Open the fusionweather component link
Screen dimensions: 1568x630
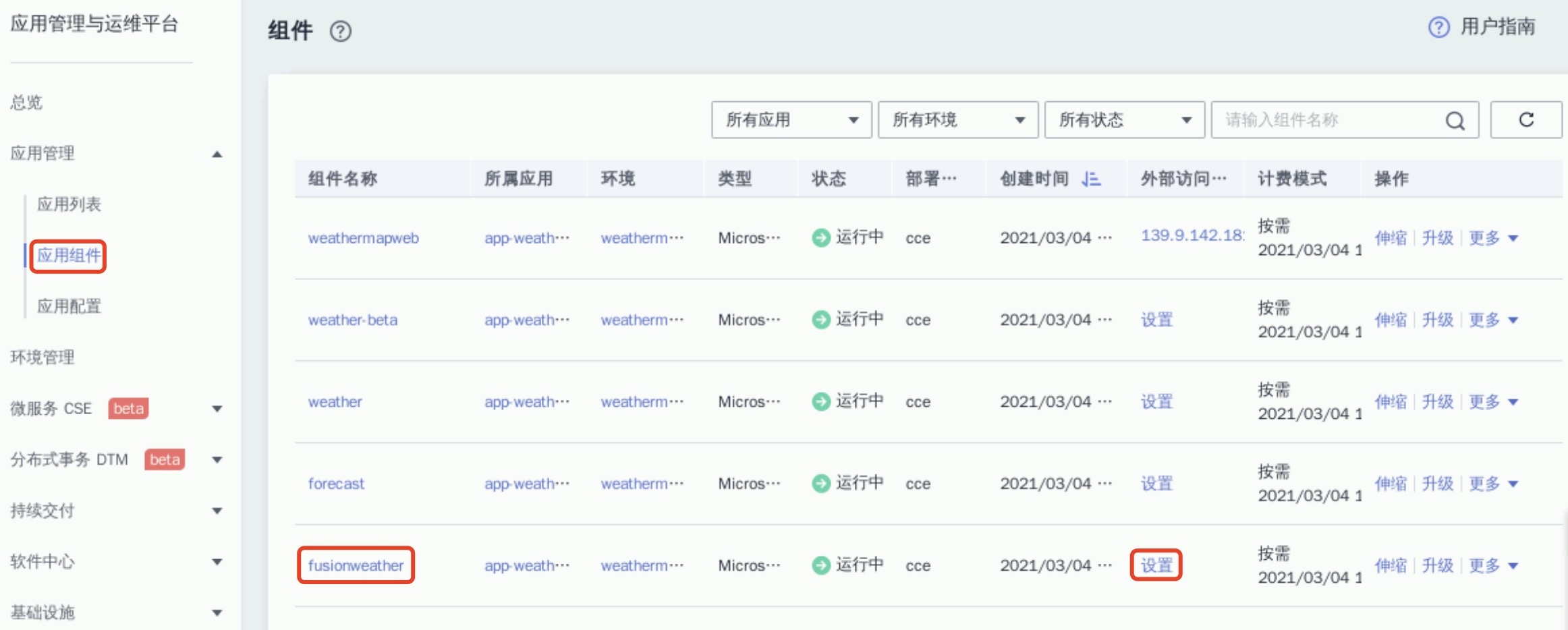pyautogui.click(x=356, y=565)
